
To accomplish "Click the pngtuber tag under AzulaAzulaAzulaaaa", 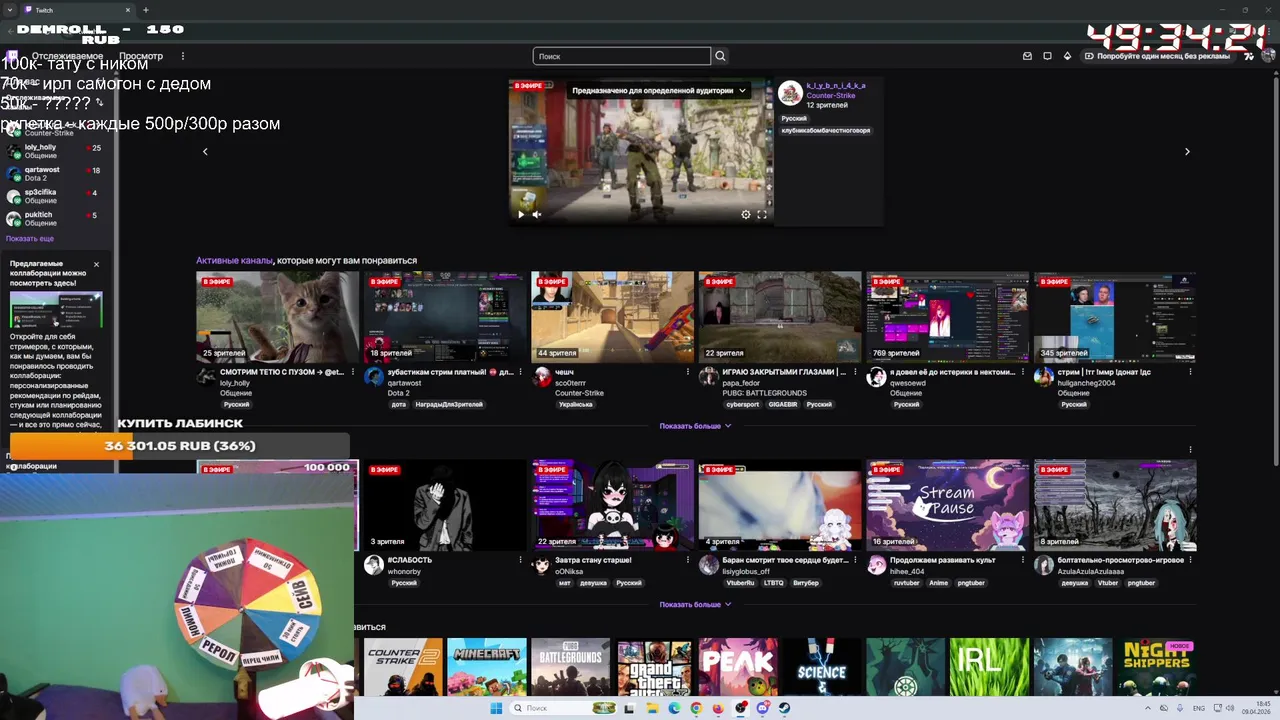I will click(x=1140, y=583).
